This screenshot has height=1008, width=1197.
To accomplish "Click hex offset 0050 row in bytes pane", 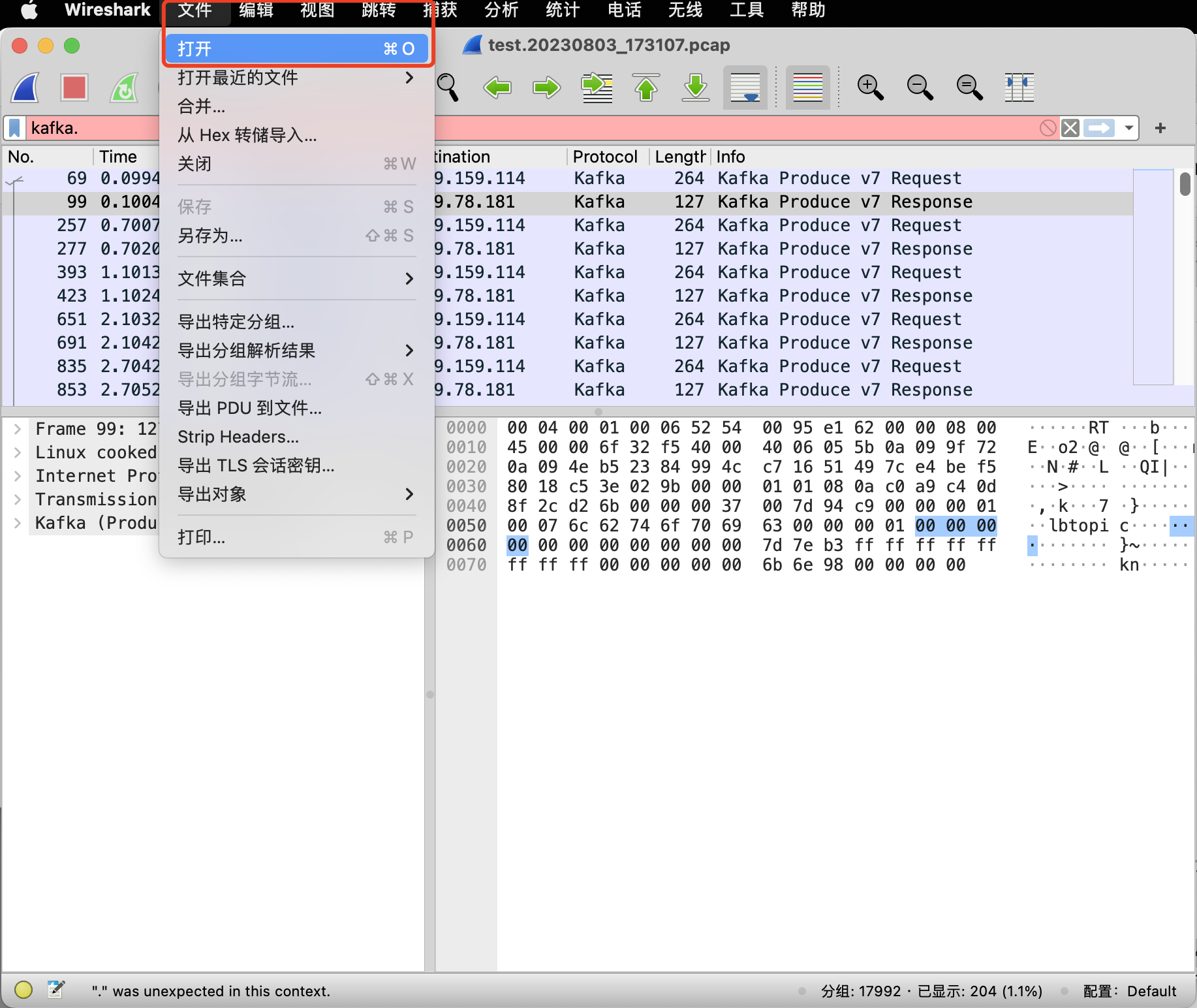I will pos(466,526).
